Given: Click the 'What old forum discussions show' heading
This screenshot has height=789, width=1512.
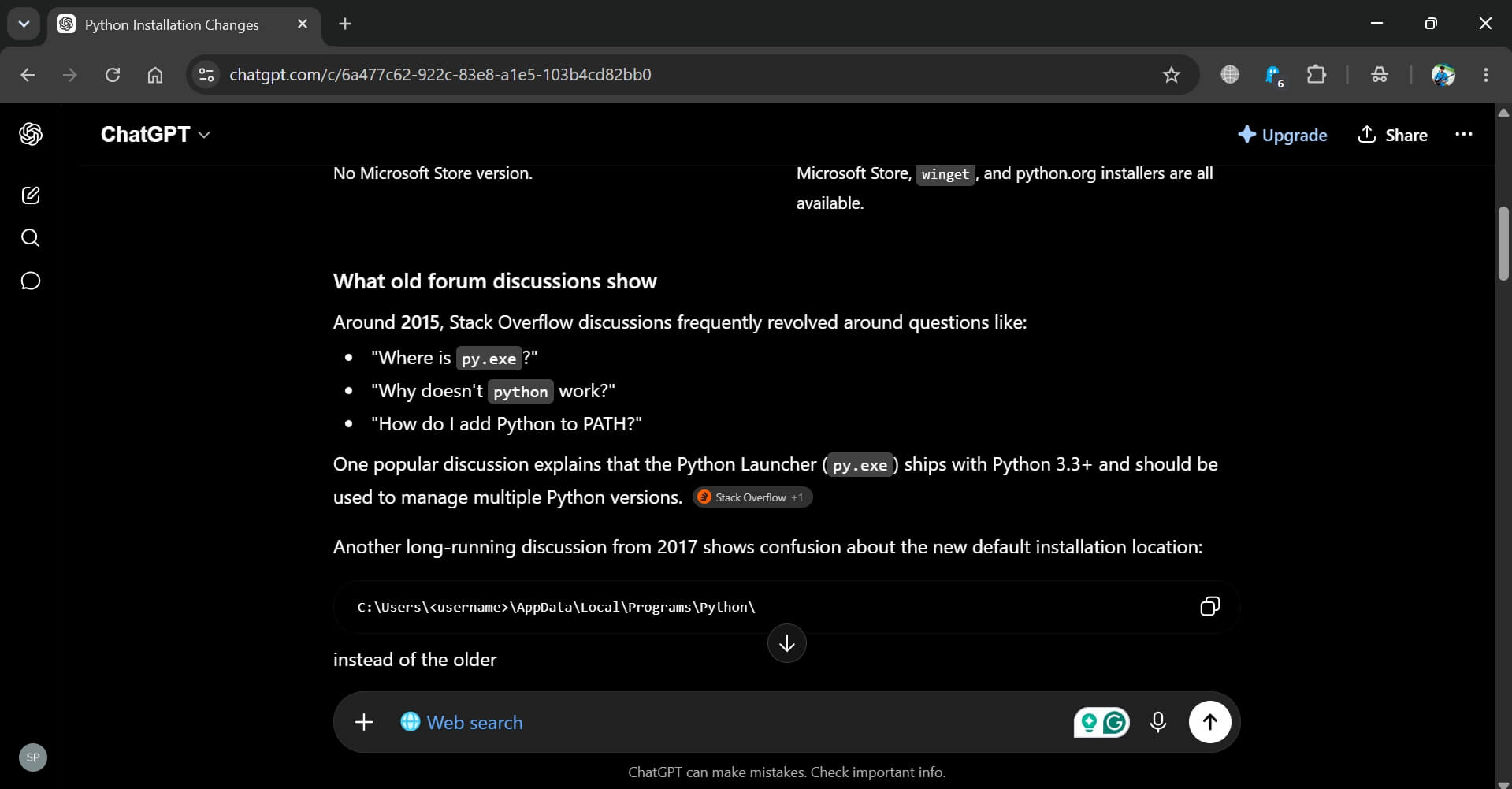Looking at the screenshot, I should [495, 281].
